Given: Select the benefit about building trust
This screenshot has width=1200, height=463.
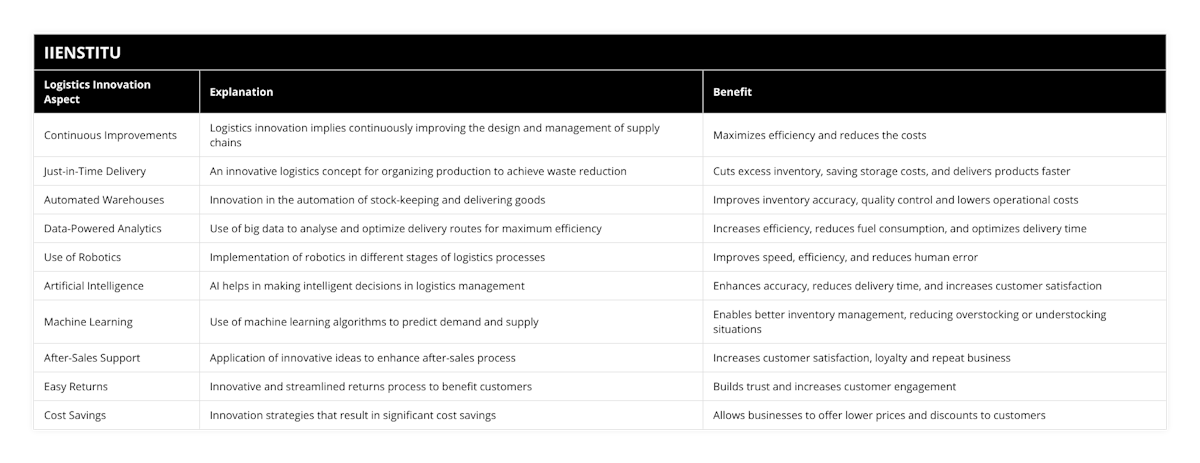Looking at the screenshot, I should click(834, 386).
